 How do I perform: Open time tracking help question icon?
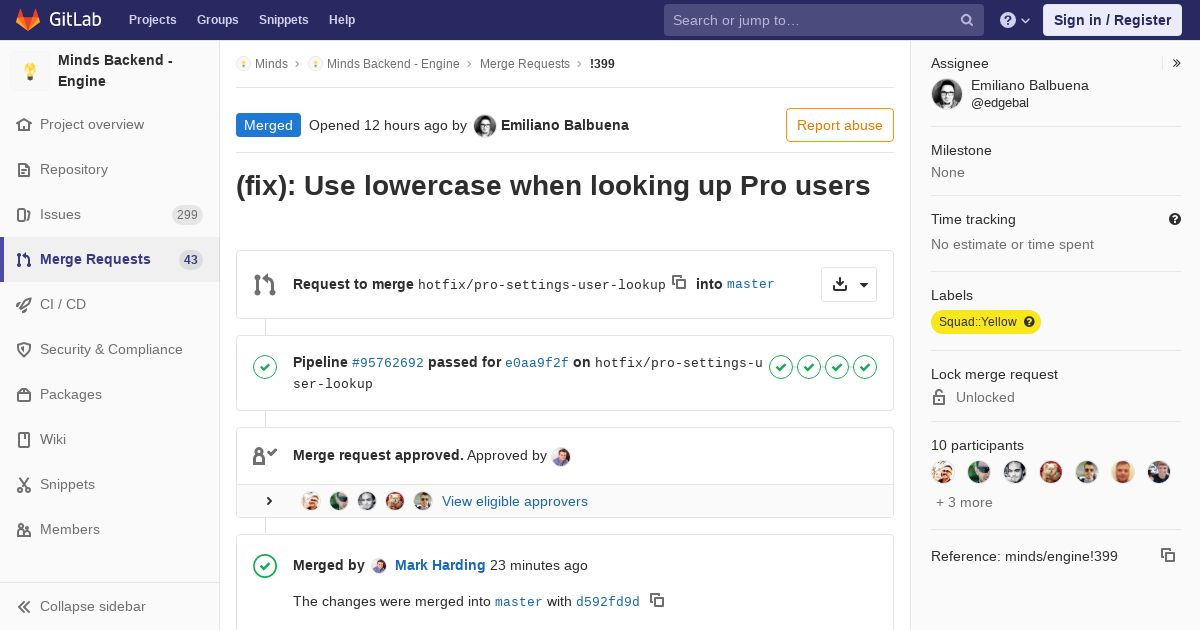(x=1175, y=219)
